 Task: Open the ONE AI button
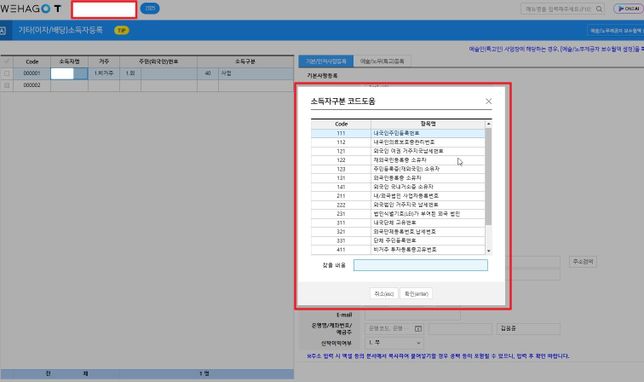(x=628, y=9)
